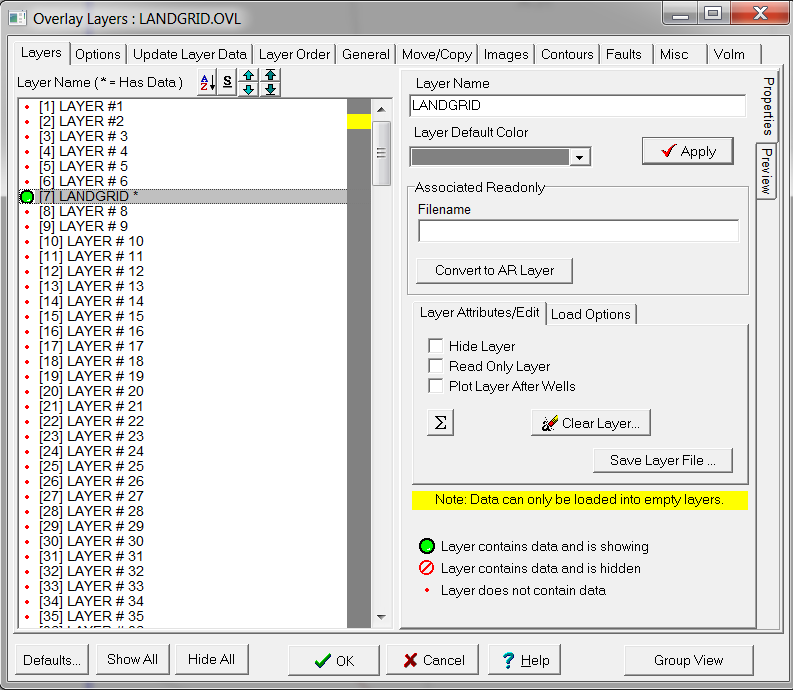793x690 pixels.
Task: Click the move to top/bottom arrows icon
Action: pos(271,82)
